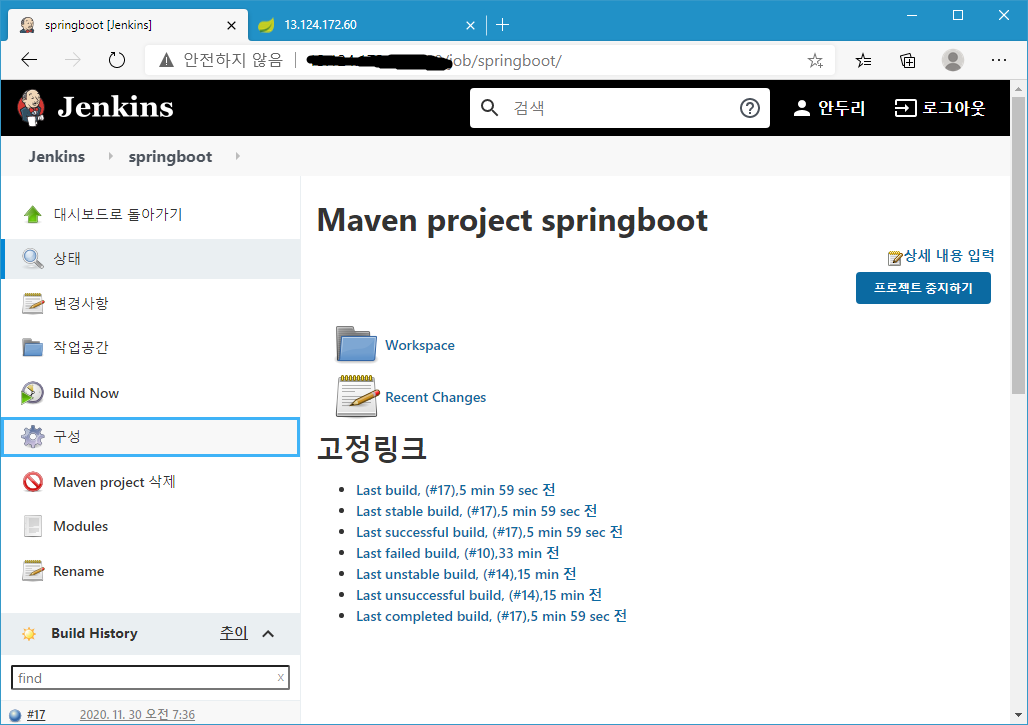Open Last completed build (#17) permalink
The image size is (1028, 725).
point(491,616)
